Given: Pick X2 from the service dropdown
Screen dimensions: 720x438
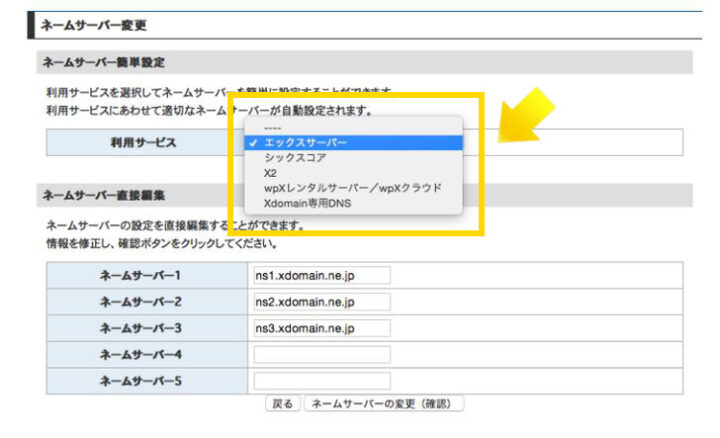Looking at the screenshot, I should (x=353, y=173).
